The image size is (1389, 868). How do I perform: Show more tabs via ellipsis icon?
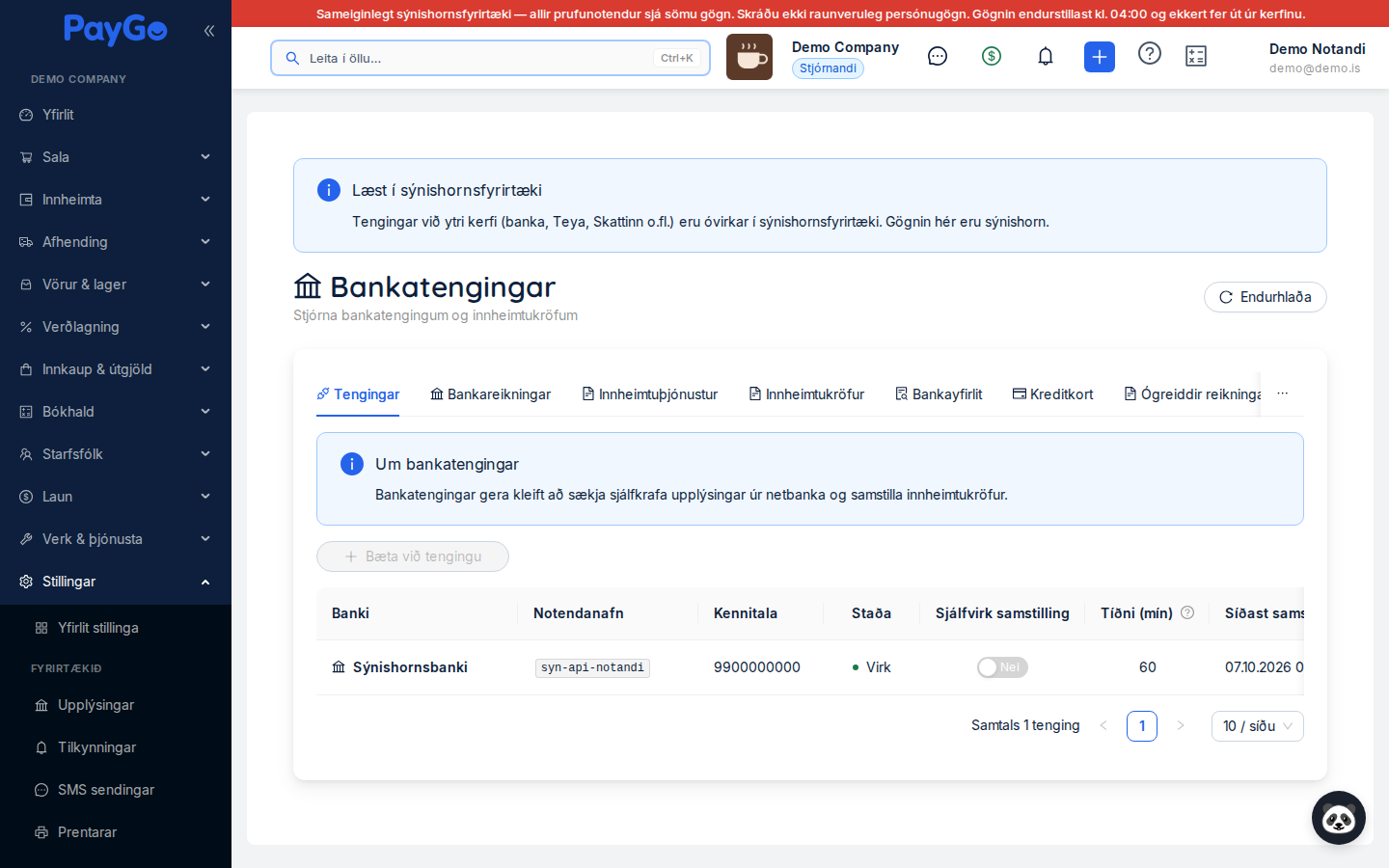click(x=1283, y=393)
